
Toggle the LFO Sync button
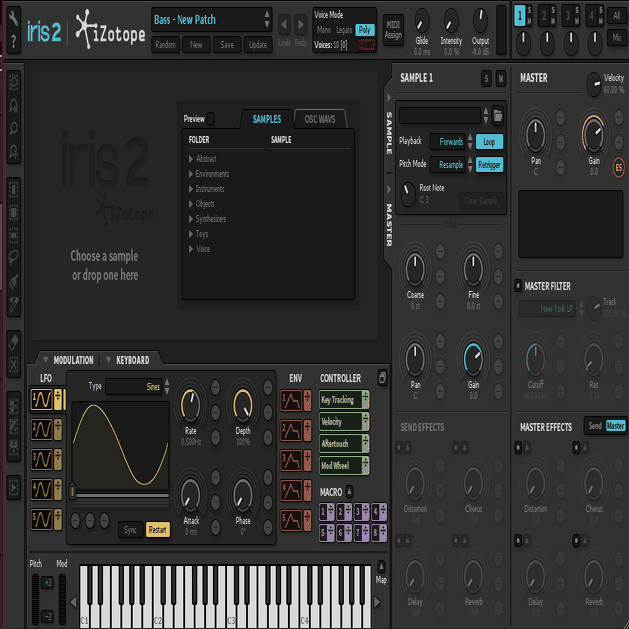point(130,530)
